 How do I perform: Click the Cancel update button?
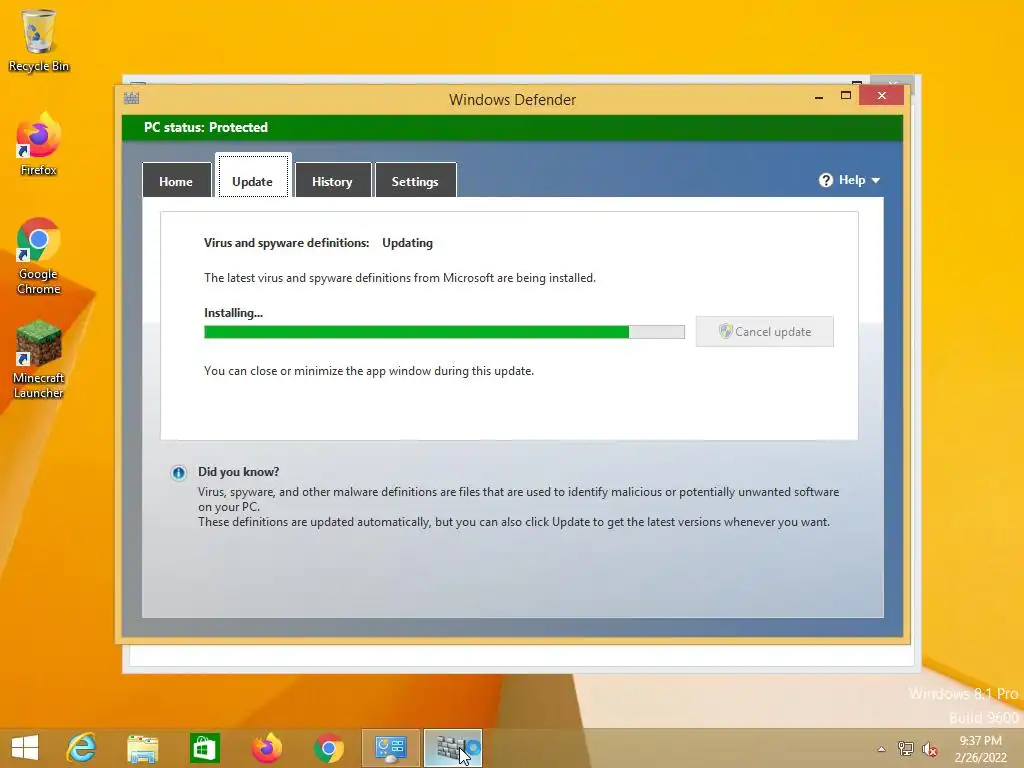(765, 332)
